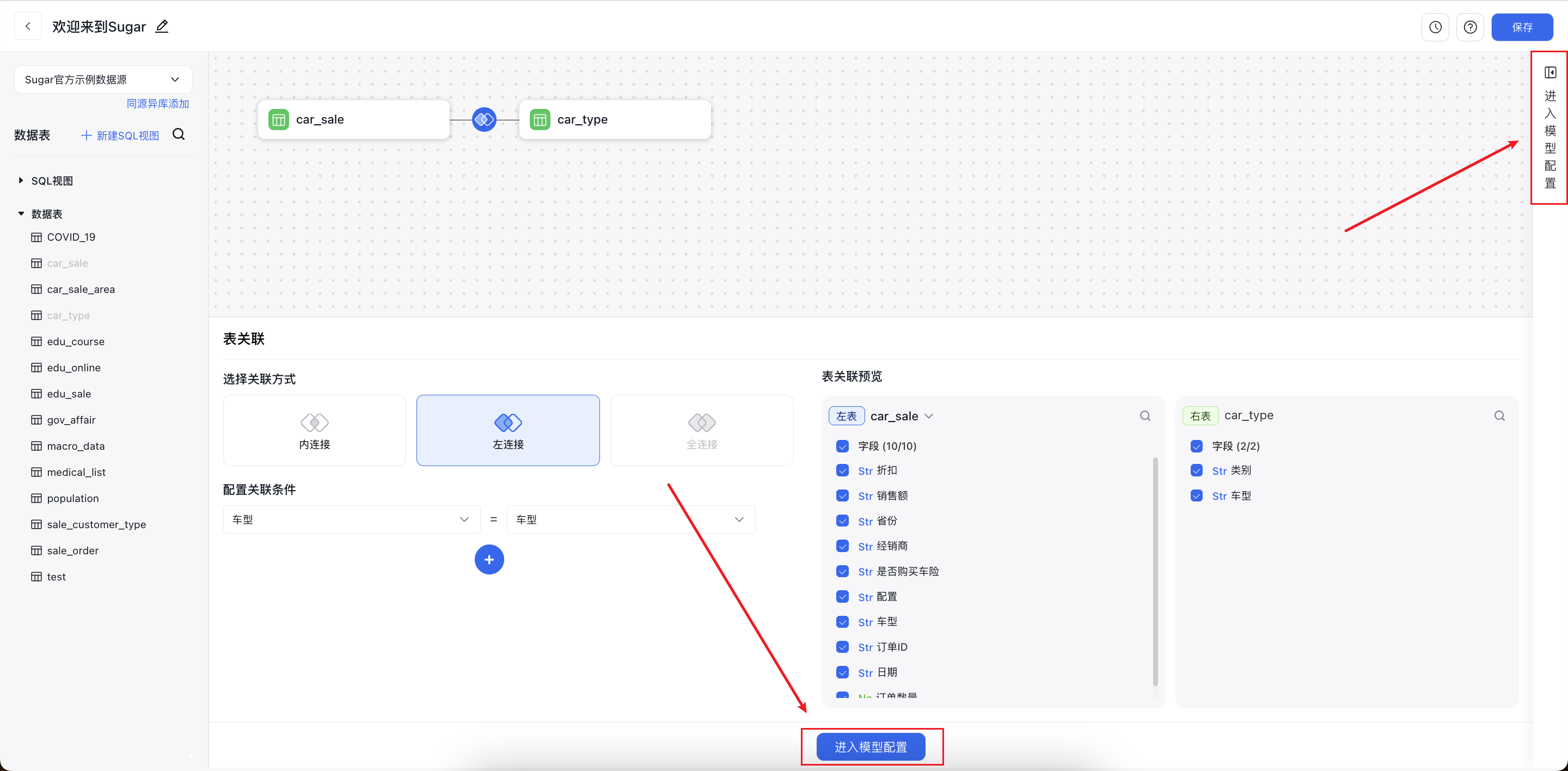Click 新建SQL视图 link

tap(120, 136)
